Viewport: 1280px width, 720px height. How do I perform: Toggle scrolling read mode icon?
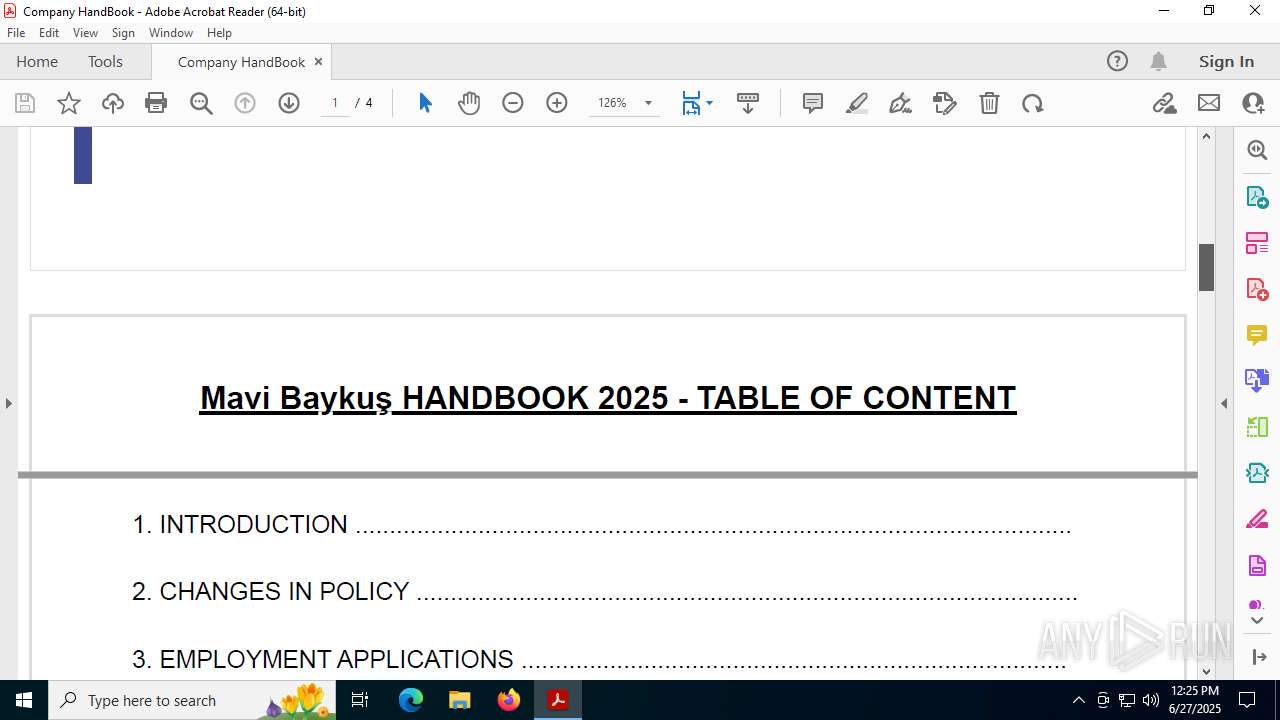(x=747, y=103)
